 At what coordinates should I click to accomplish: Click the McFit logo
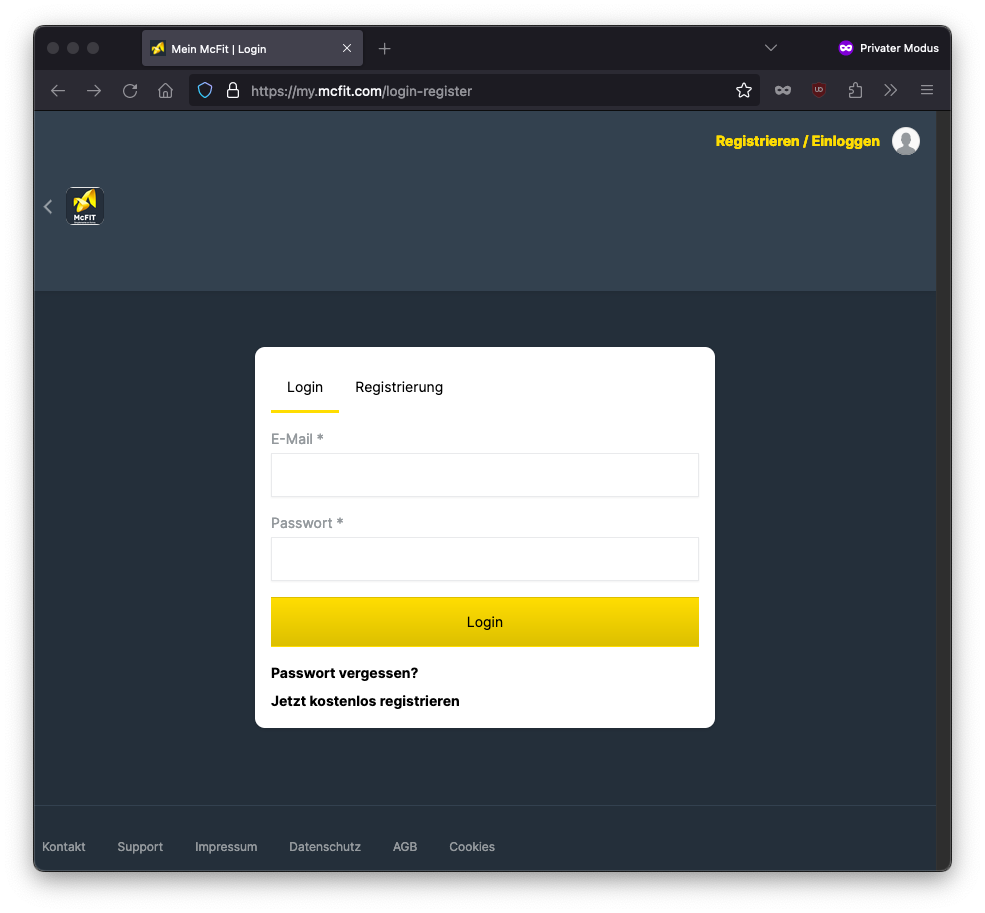click(85, 206)
